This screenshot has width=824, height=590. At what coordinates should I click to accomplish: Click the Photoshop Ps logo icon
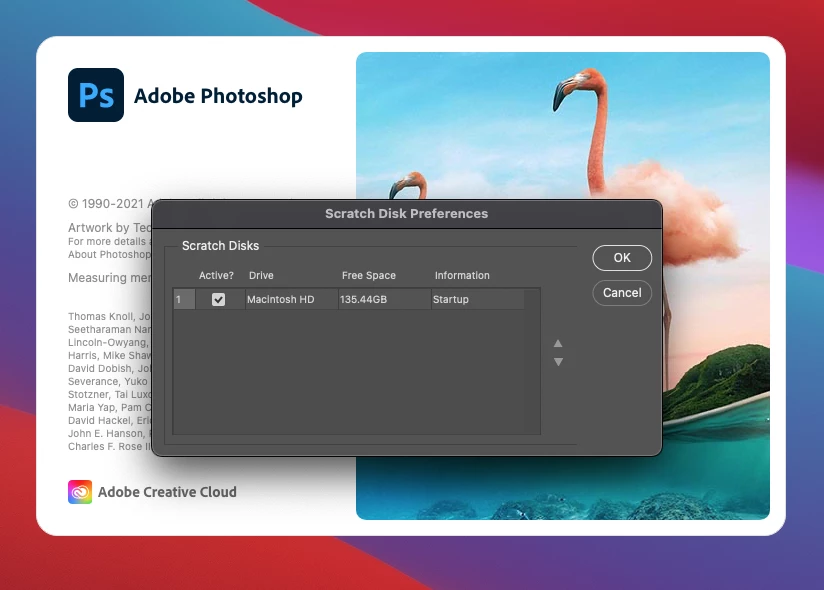96,95
